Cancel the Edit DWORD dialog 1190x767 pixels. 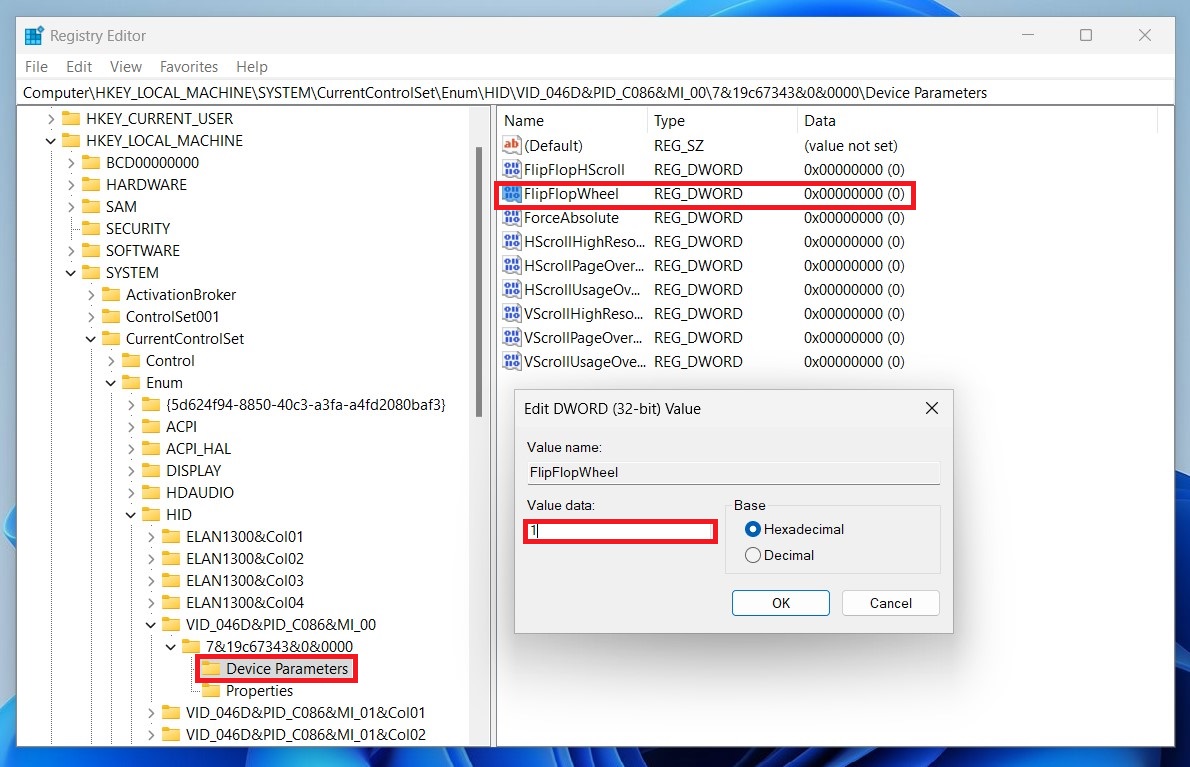[x=890, y=602]
